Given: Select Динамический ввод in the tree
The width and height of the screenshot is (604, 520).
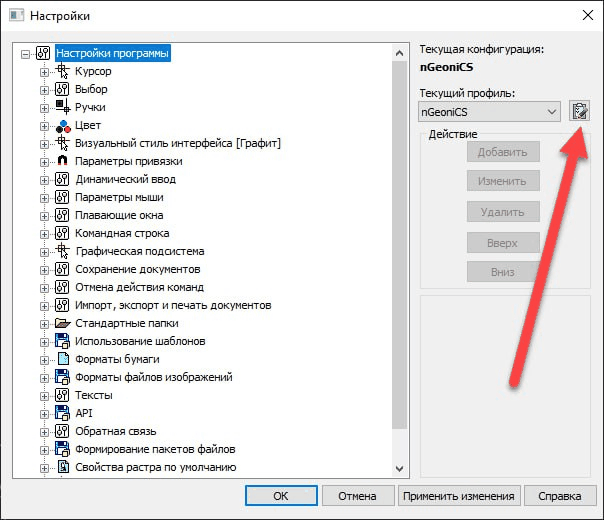Looking at the screenshot, I should (125, 179).
